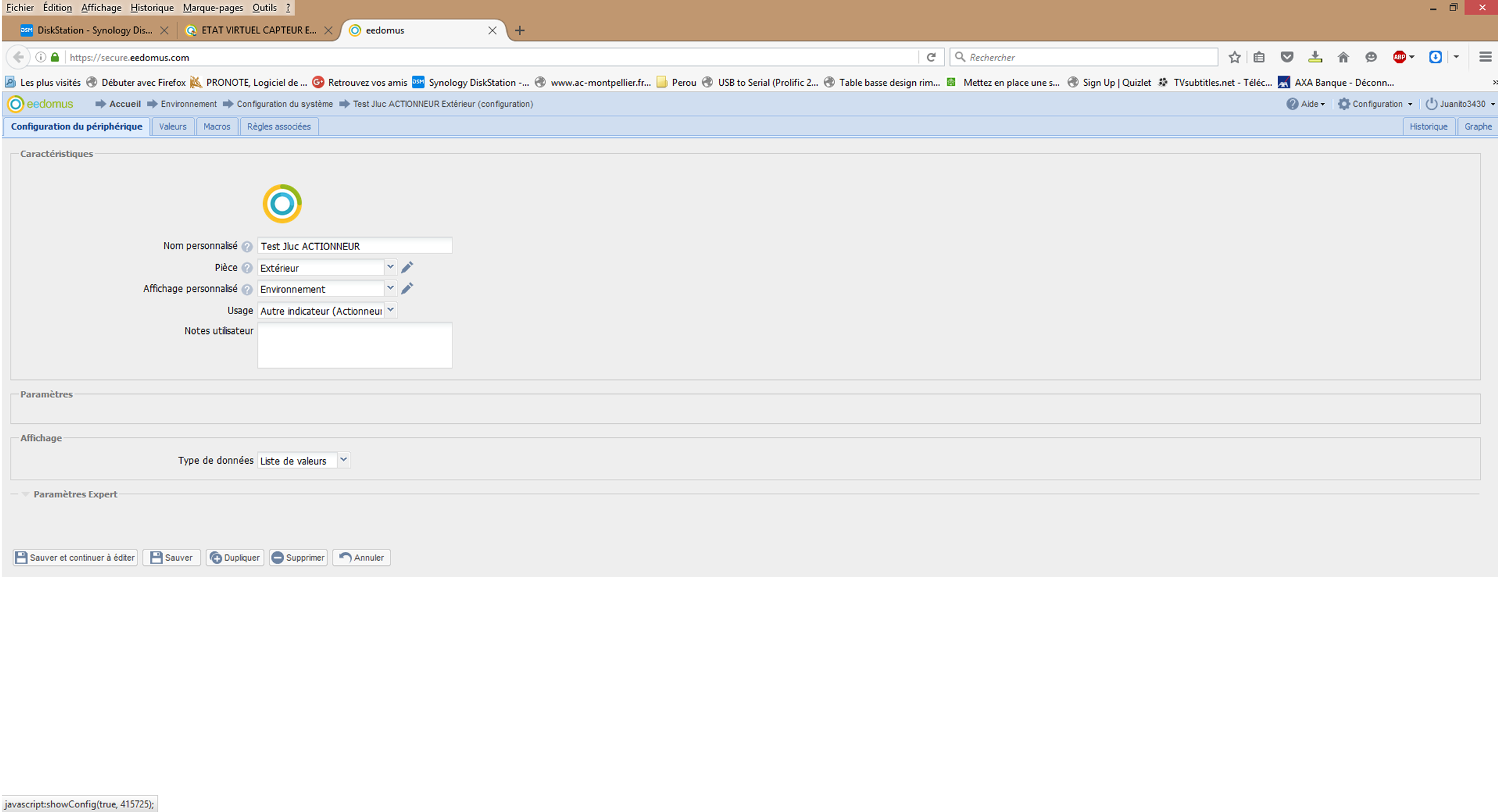Show site information icon in address bar
The width and height of the screenshot is (1498, 812).
pos(41,57)
